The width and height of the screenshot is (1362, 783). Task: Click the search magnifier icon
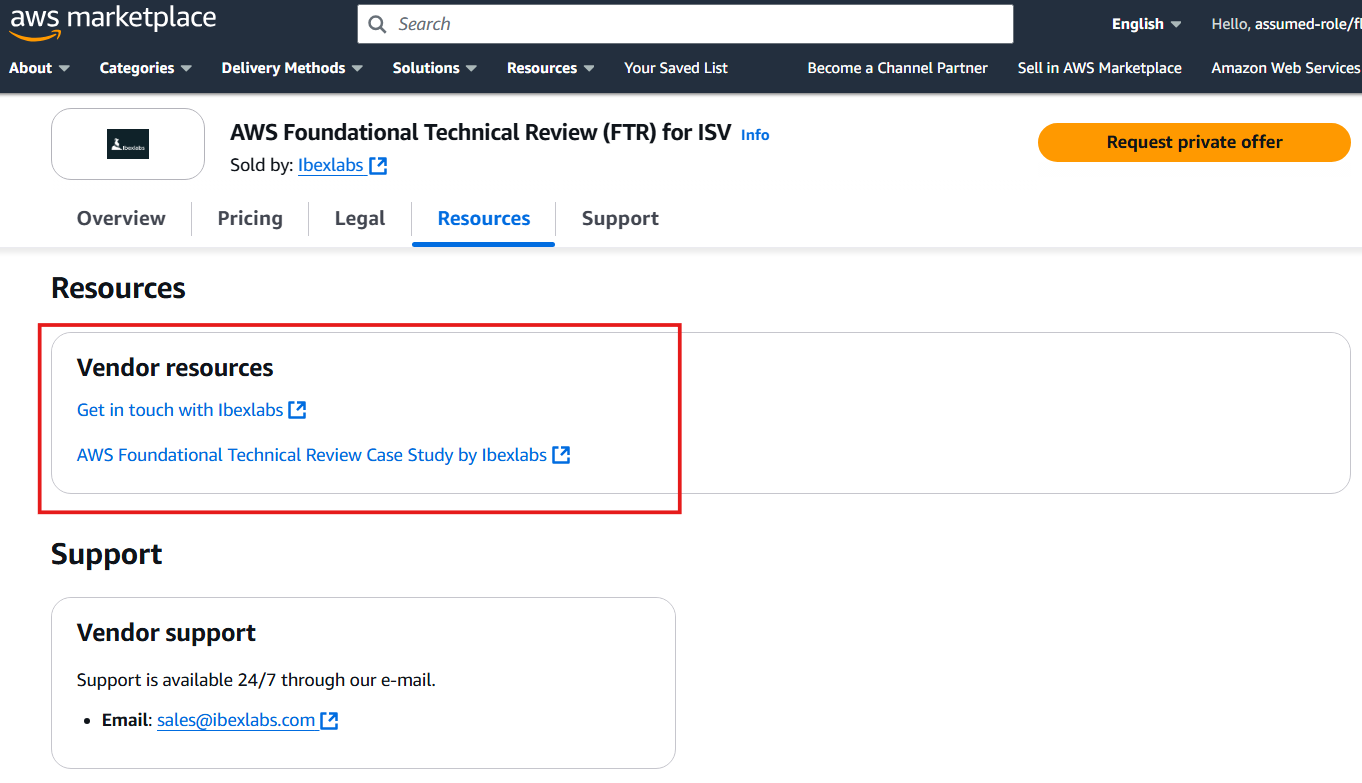pos(377,24)
